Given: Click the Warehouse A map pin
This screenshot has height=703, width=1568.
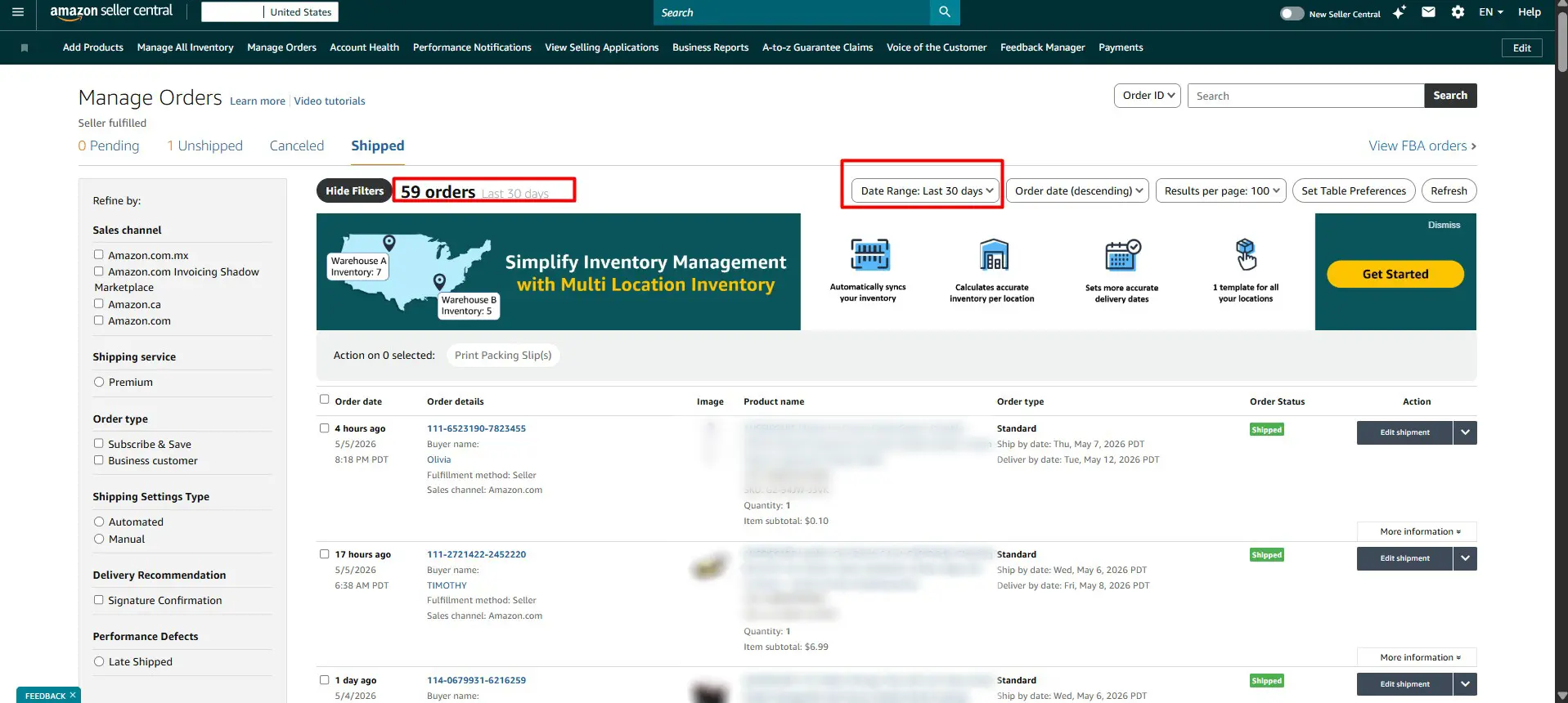Looking at the screenshot, I should (389, 243).
